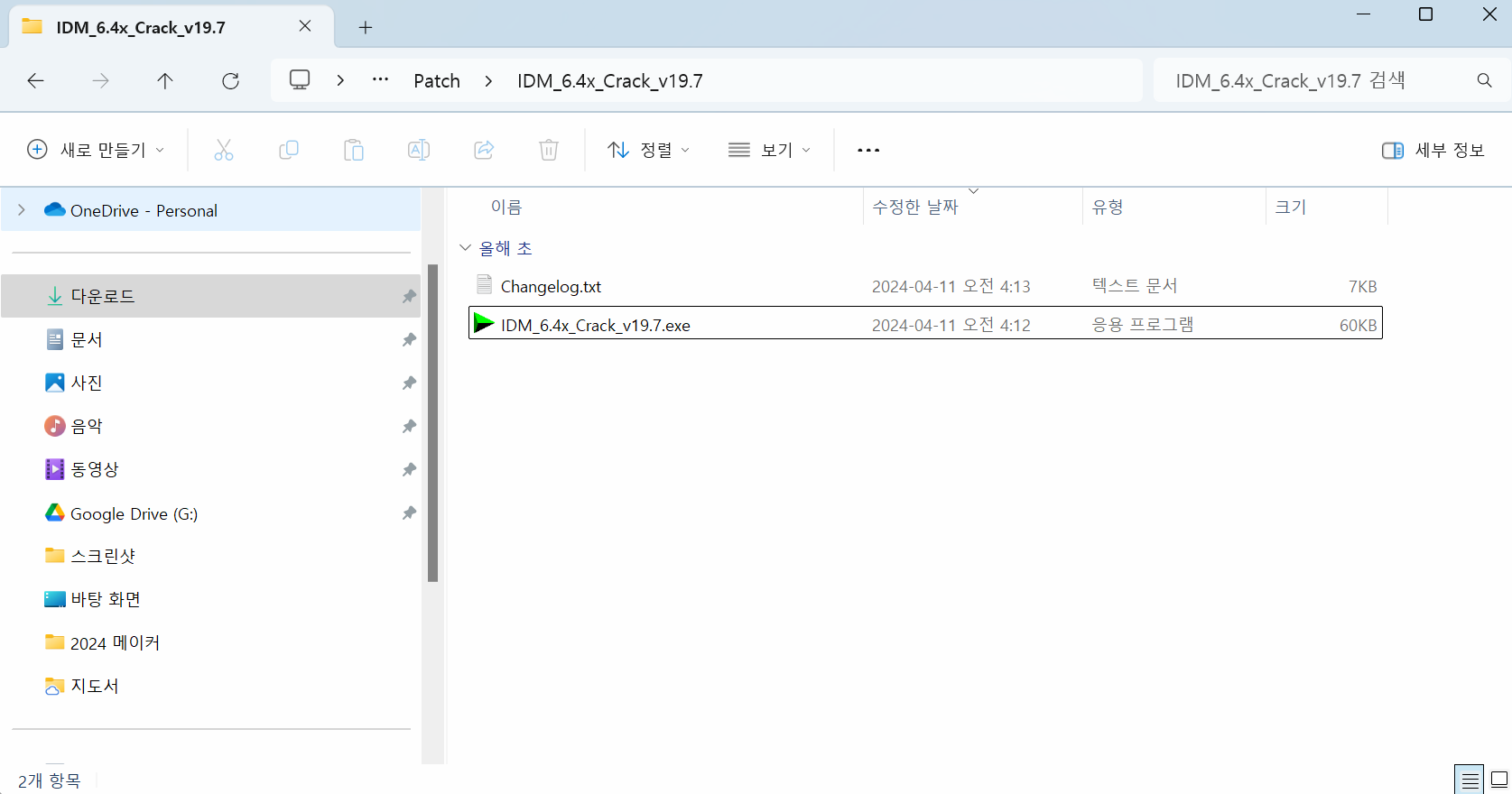Open the 보기 (View) dropdown
The width and height of the screenshot is (1512, 794).
(769, 150)
